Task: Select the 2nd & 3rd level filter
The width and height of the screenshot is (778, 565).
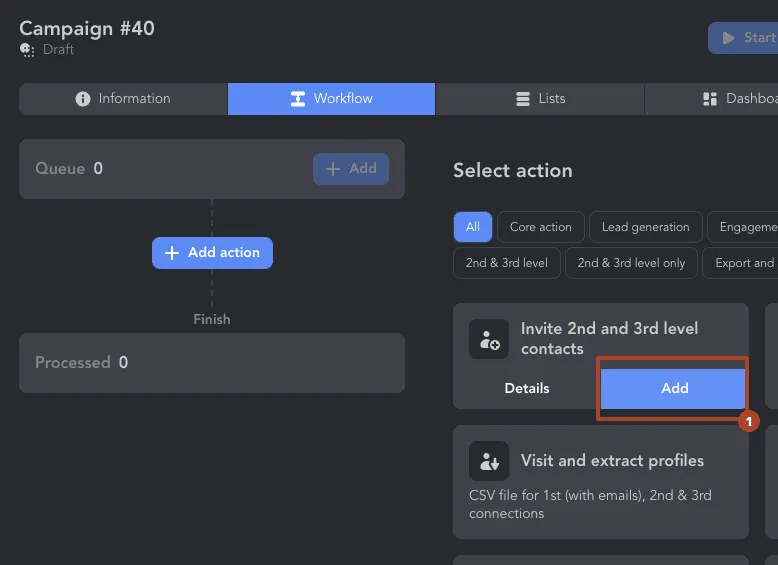Action: coord(507,263)
